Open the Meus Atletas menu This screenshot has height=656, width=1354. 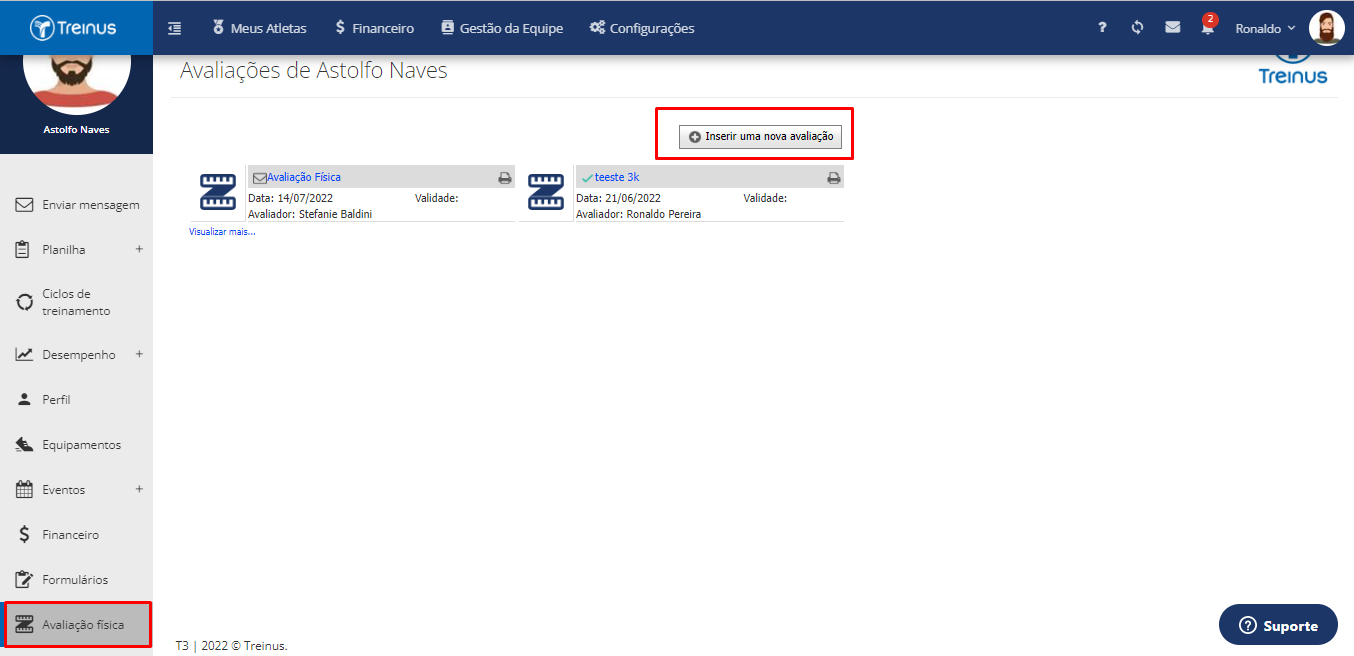pos(259,28)
